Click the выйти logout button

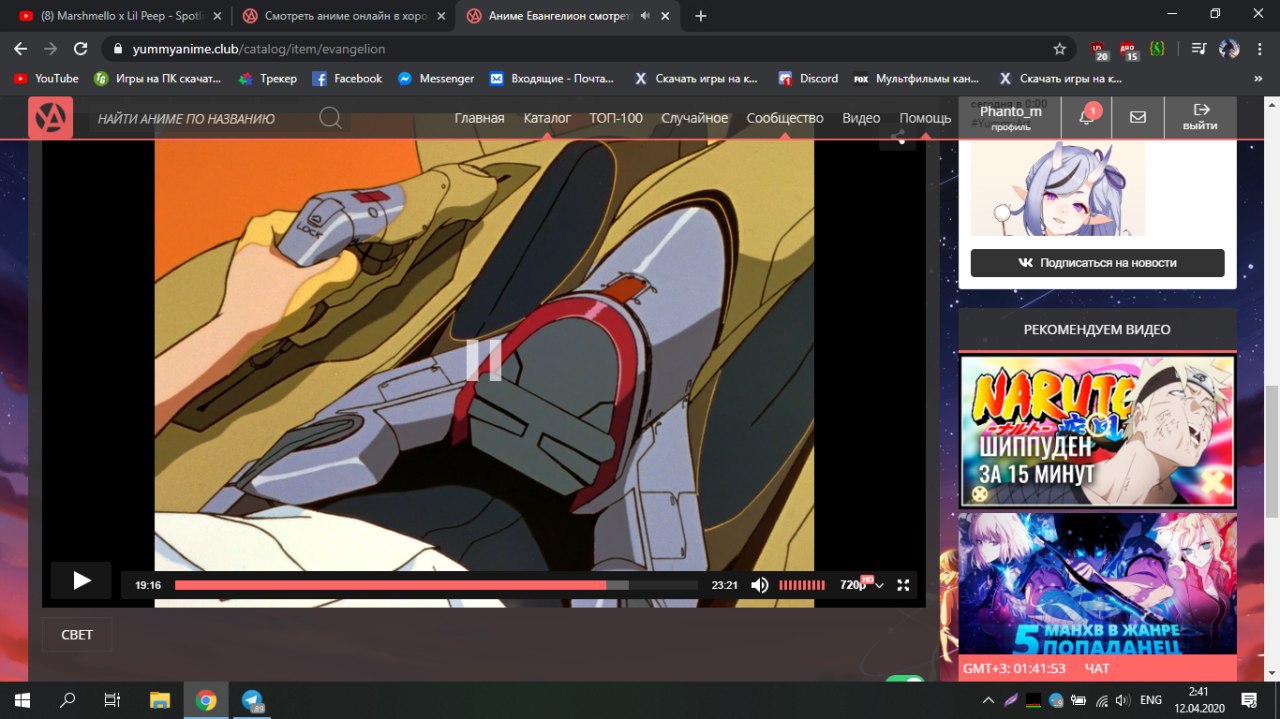(x=1200, y=117)
